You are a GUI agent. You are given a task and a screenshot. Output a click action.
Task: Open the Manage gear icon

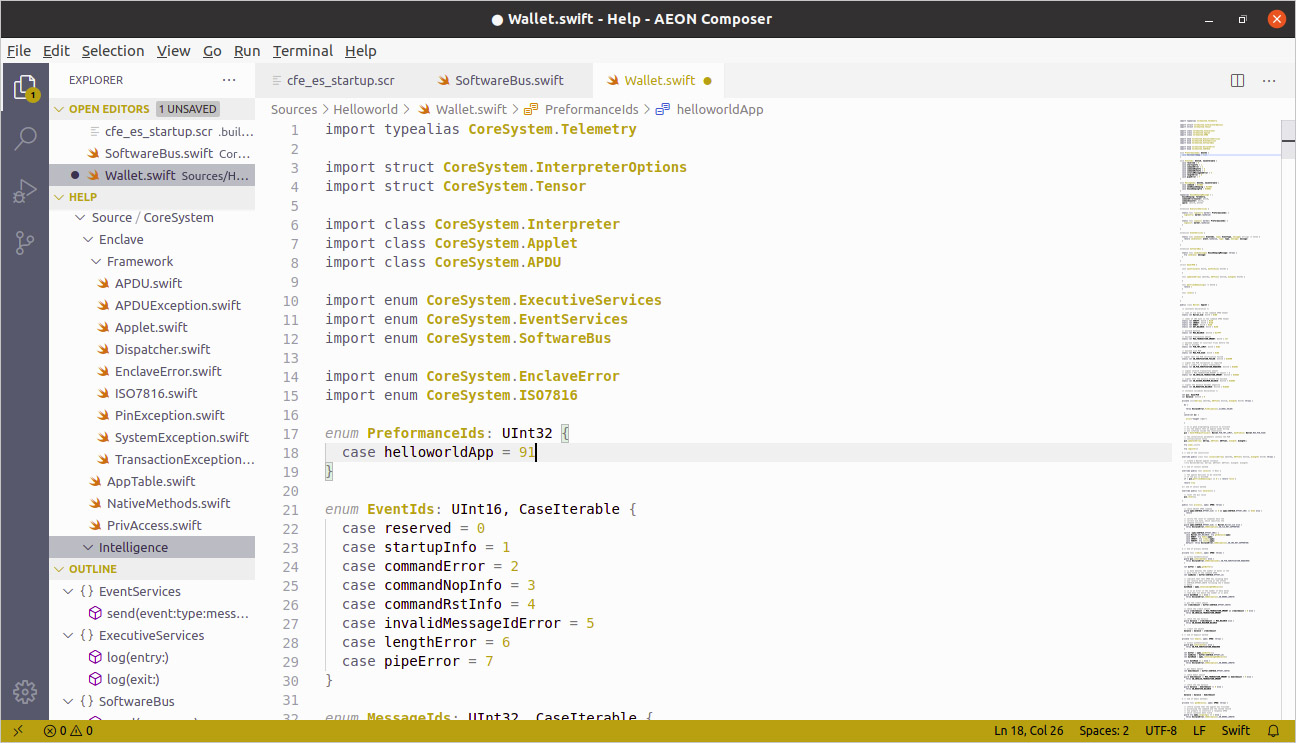click(25, 691)
